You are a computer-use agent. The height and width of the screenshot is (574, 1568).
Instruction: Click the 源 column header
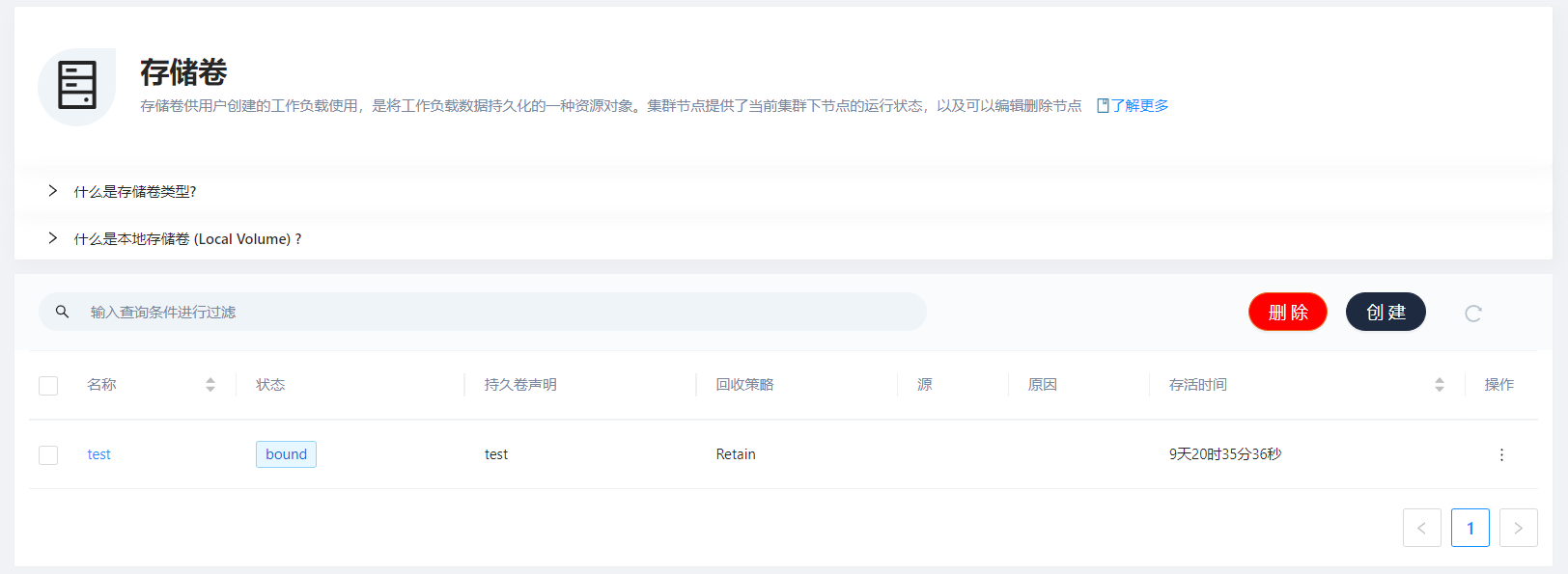924,385
